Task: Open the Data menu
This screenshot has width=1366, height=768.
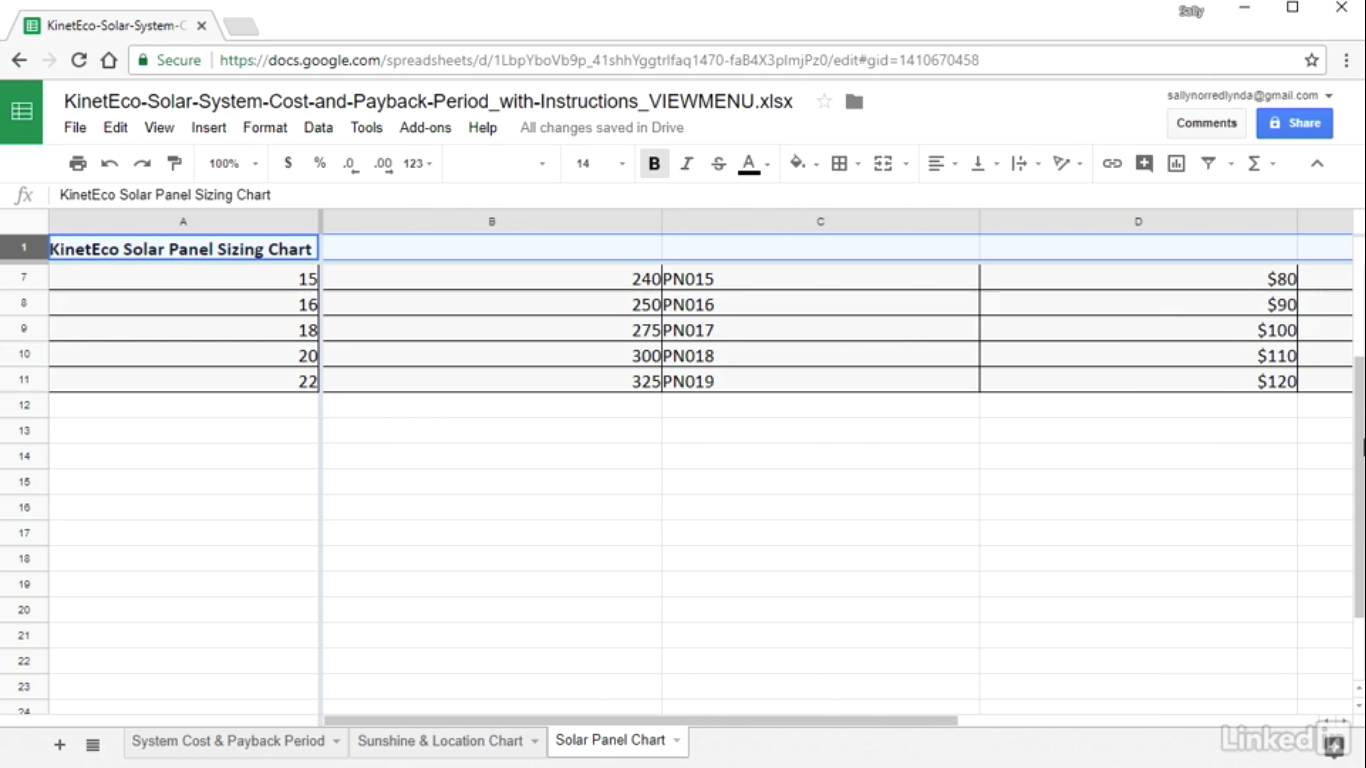Action: click(318, 128)
